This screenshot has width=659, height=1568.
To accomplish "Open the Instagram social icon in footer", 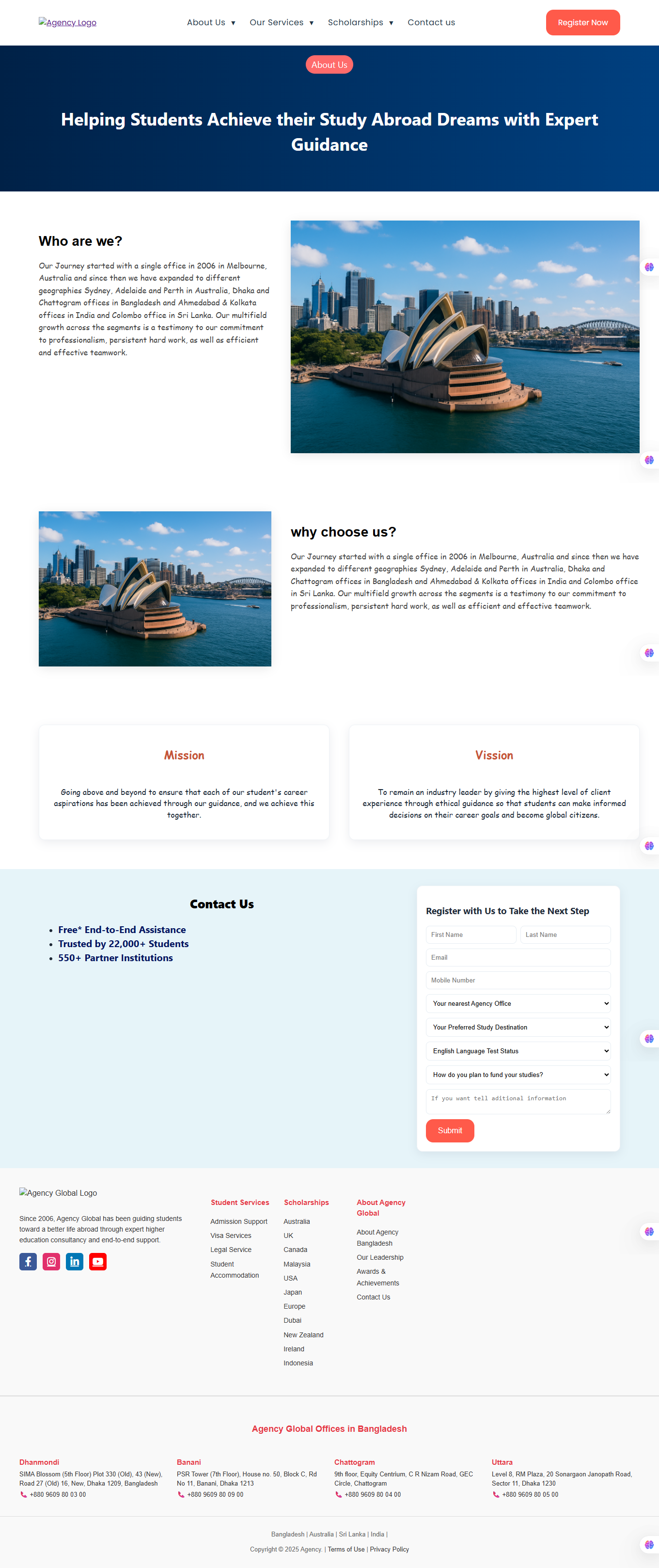I will [x=51, y=1262].
